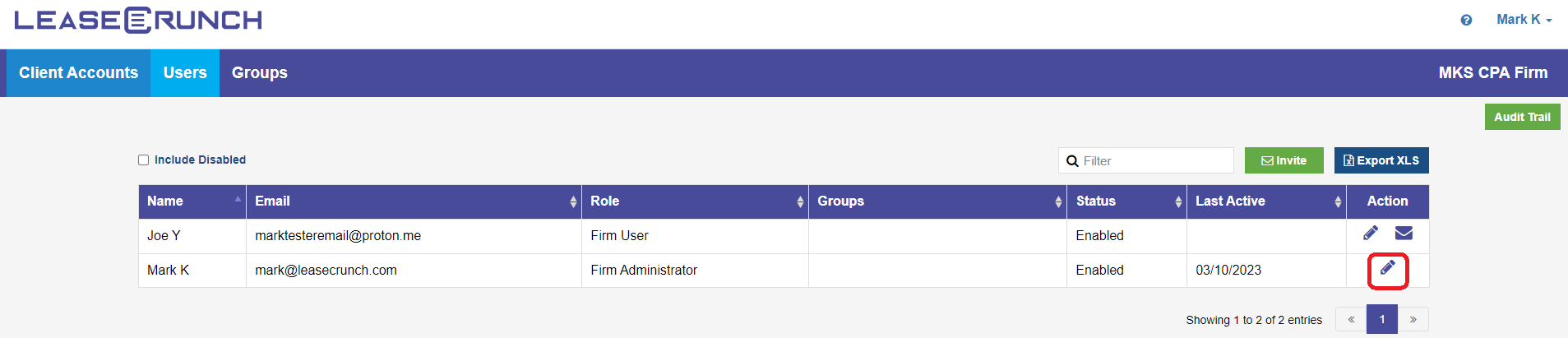Image resolution: width=1568 pixels, height=338 pixels.
Task: Sort the table by Role column
Action: pos(696,201)
